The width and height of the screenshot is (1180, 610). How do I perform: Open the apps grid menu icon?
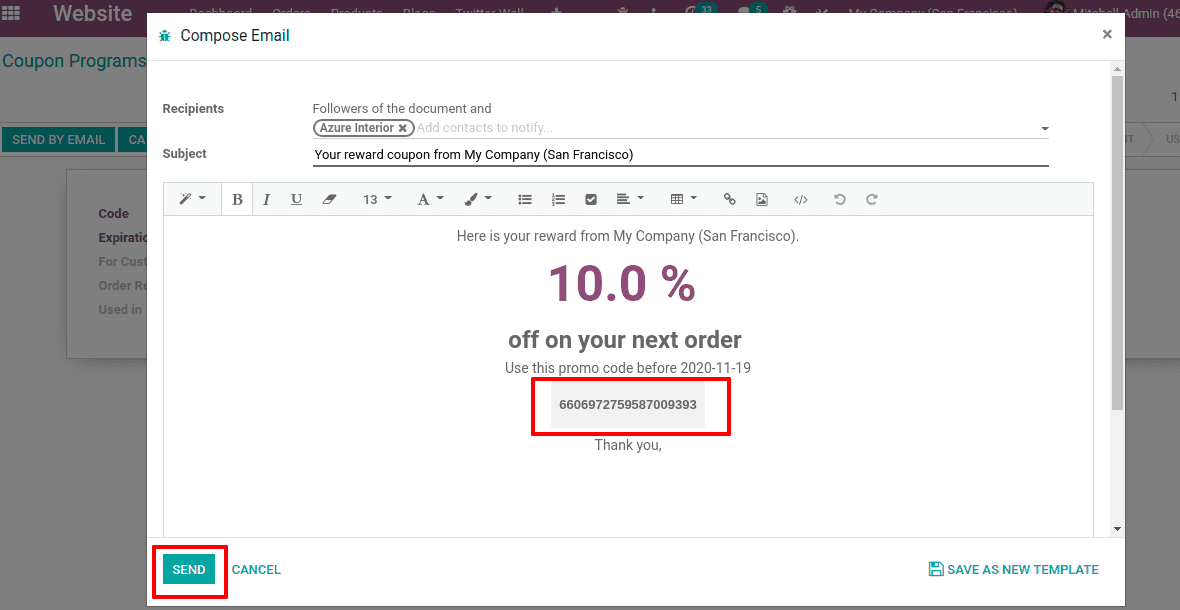tap(11, 13)
